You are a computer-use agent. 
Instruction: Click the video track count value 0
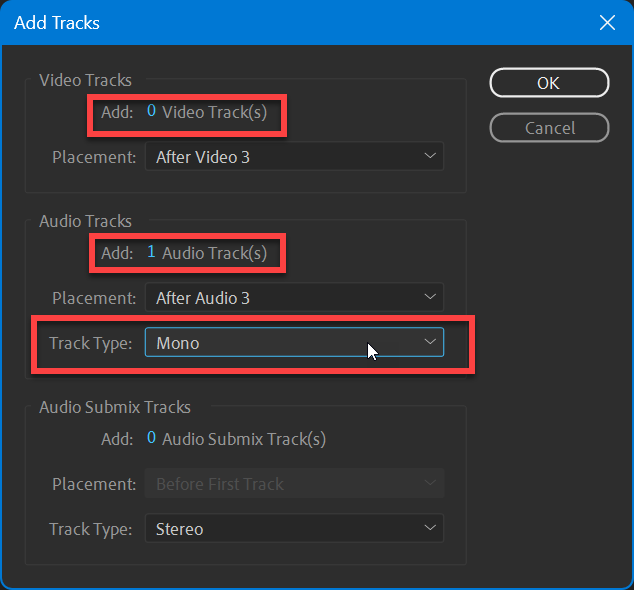[152, 112]
